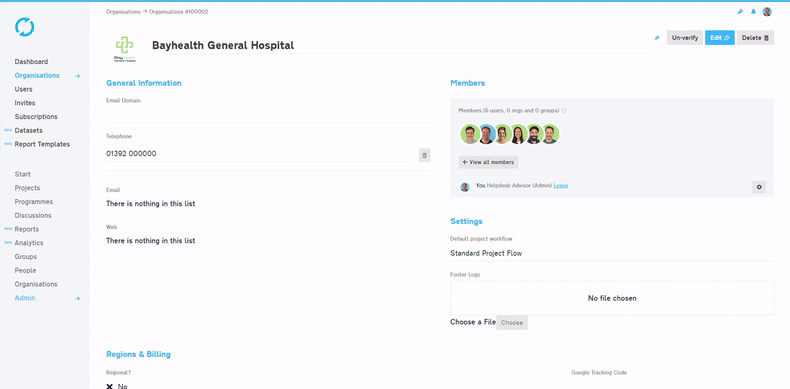This screenshot has height=389, width=790.
Task: Click the Settings section heading
Action: (466, 221)
